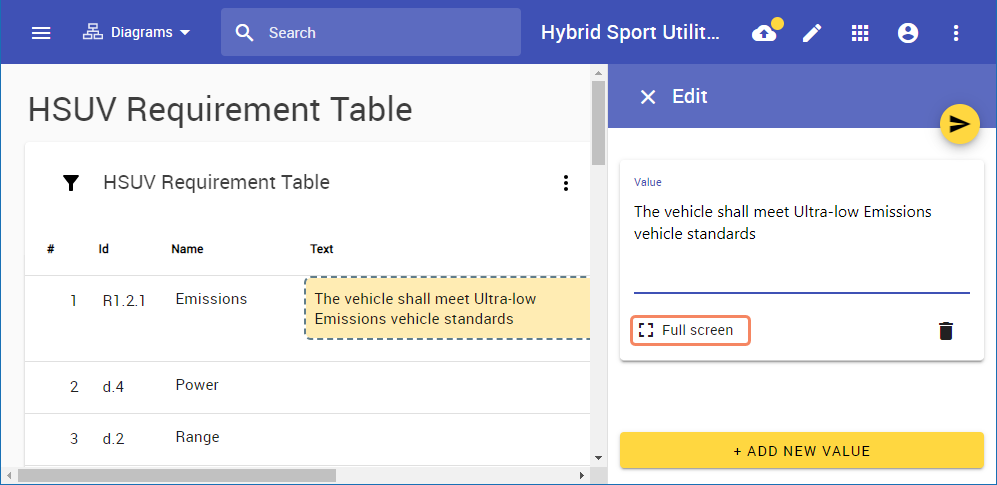This screenshot has height=485, width=997.
Task: Click the Full screen button
Action: coord(690,330)
